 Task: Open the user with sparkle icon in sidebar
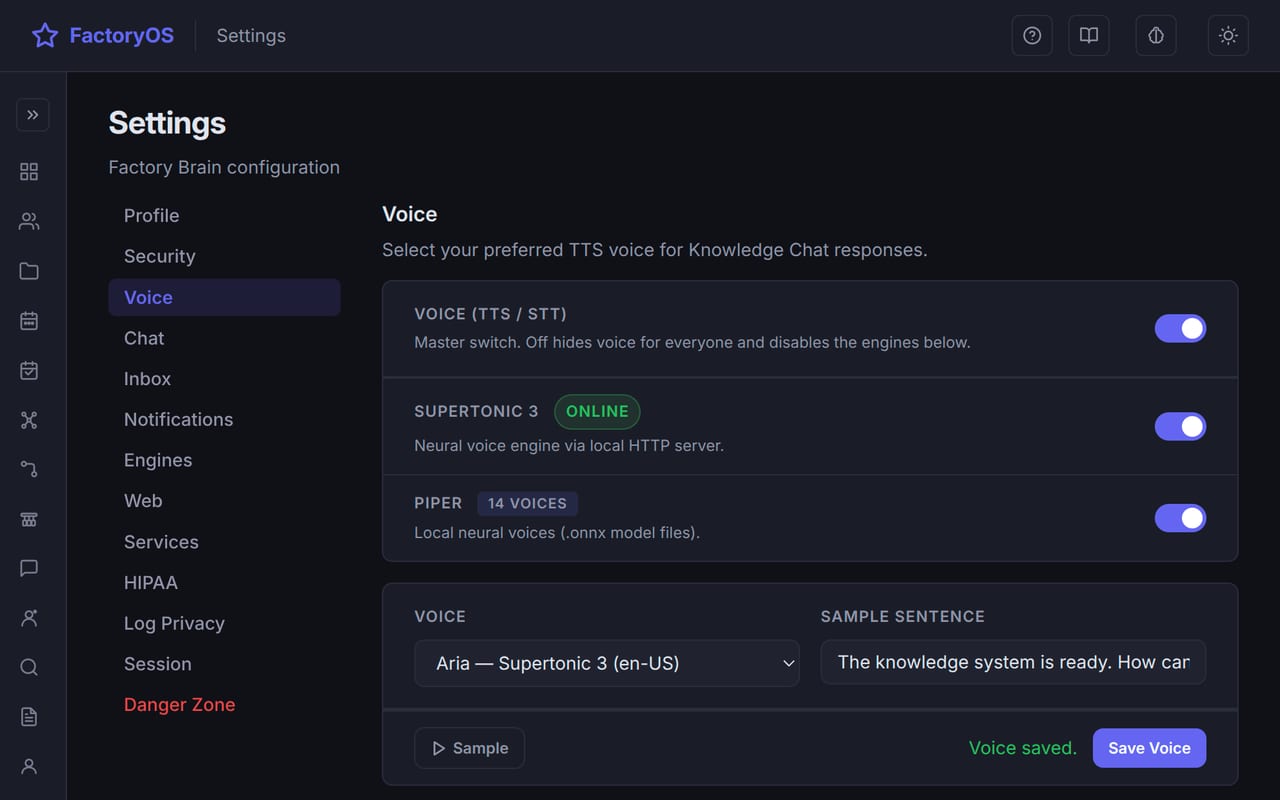pyautogui.click(x=29, y=618)
